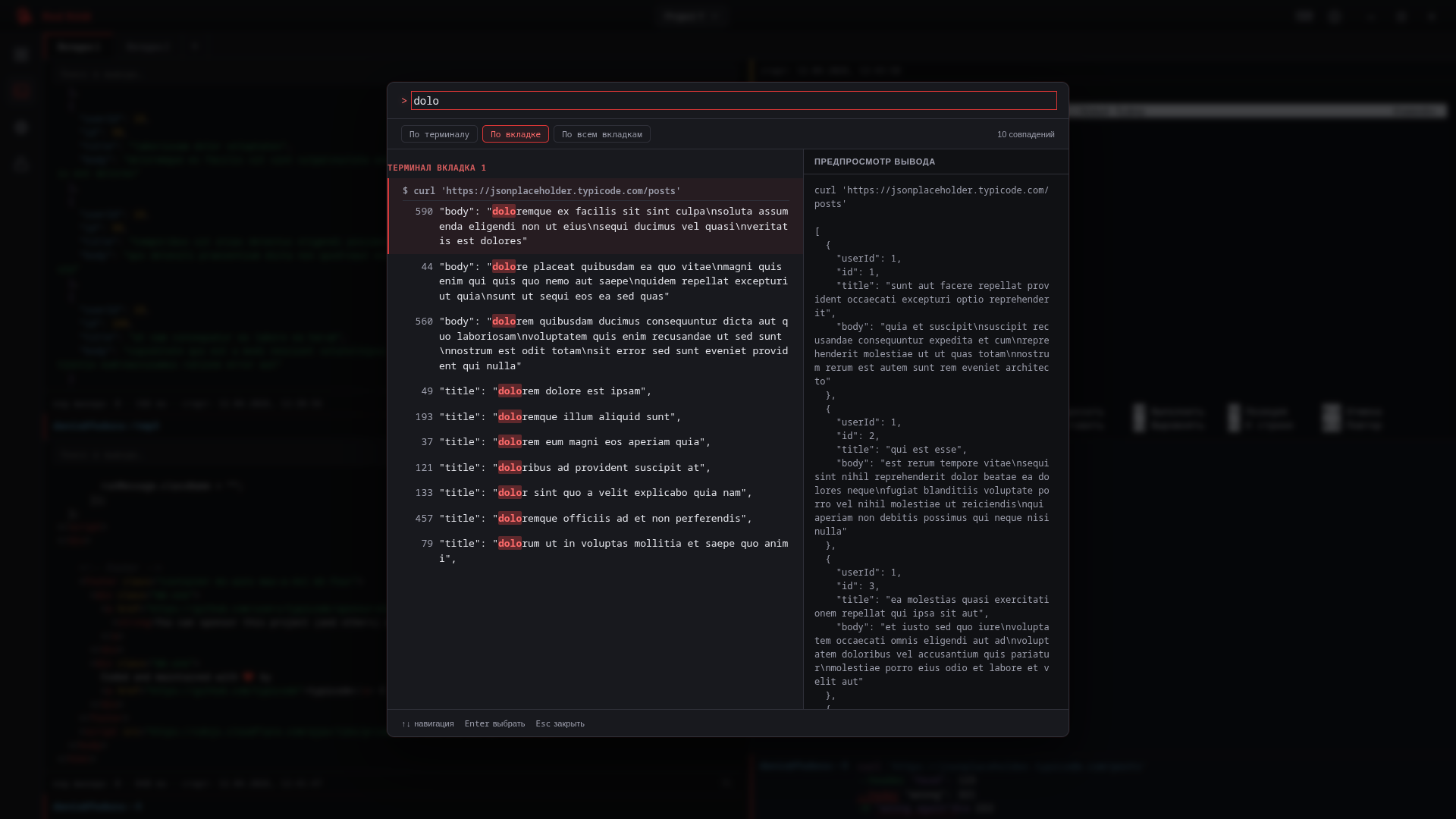Switch search scope to 'По терминалу'
The image size is (1456, 819).
439,134
